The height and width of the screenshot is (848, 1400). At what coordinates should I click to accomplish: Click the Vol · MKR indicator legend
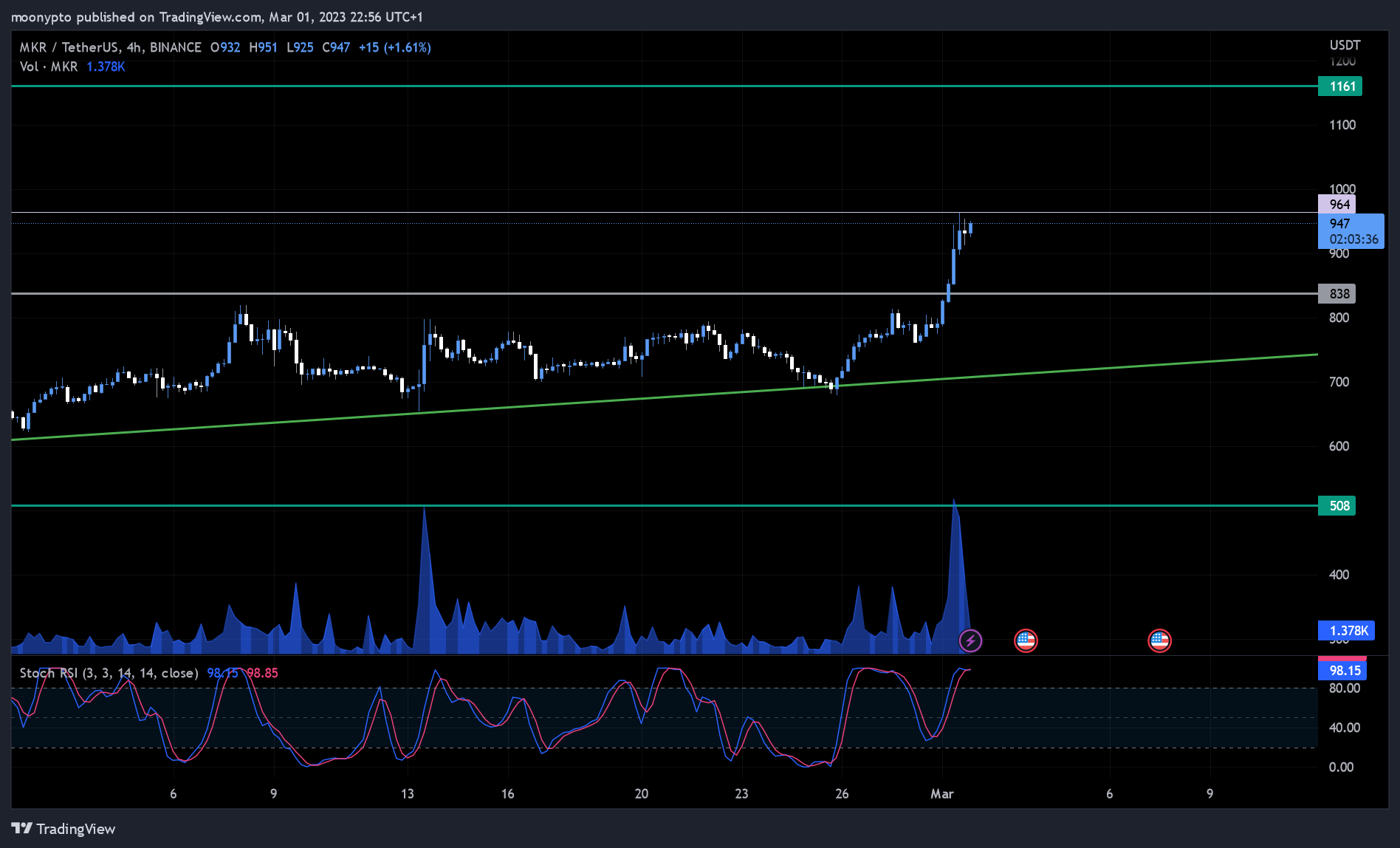click(49, 66)
